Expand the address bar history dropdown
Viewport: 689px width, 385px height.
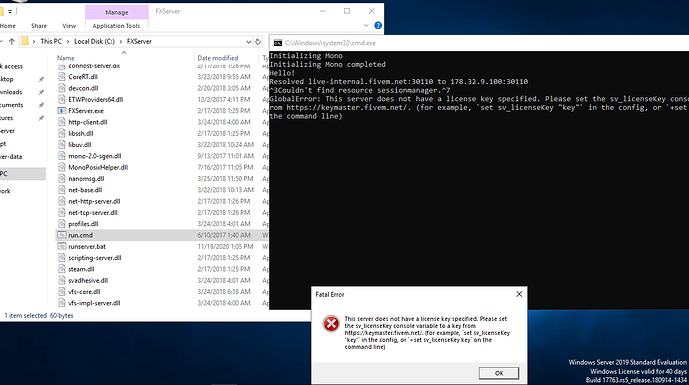pos(249,42)
